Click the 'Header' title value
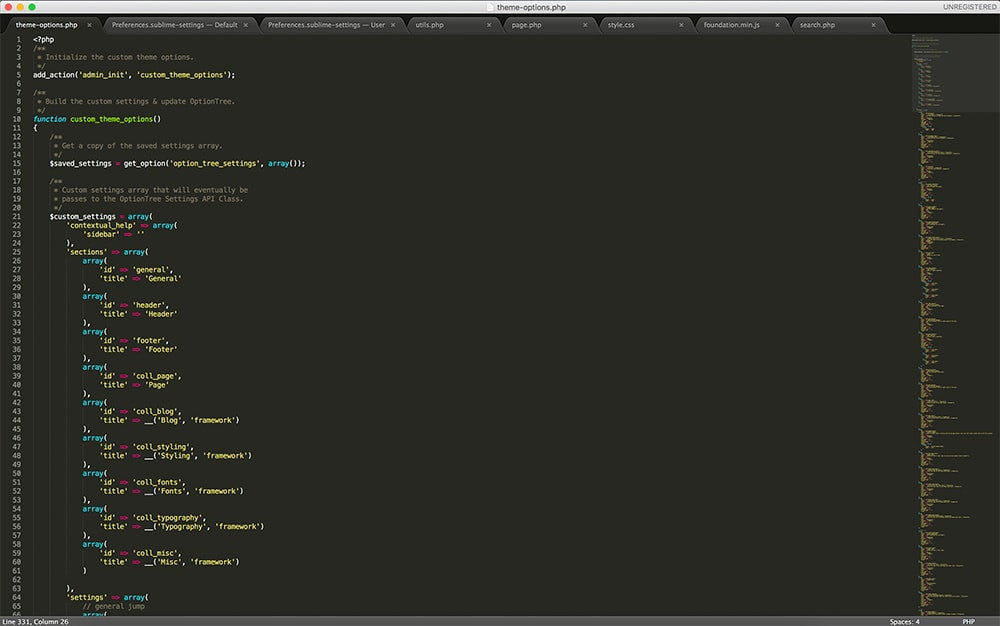 pos(161,314)
